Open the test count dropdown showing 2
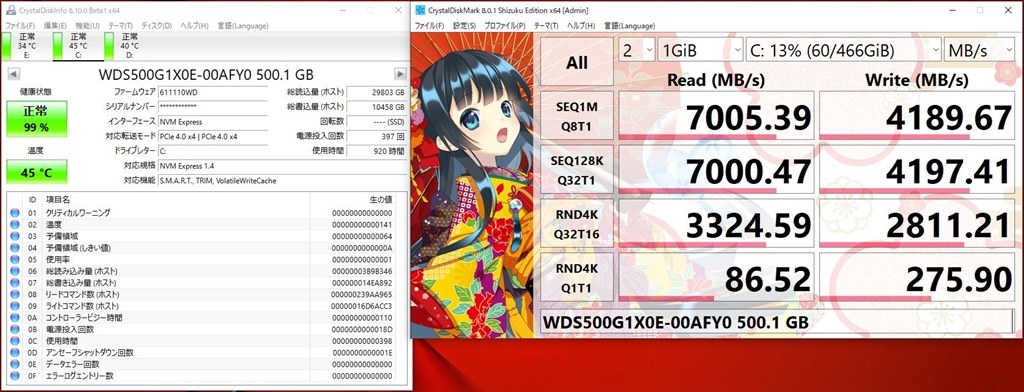The height and width of the screenshot is (392, 1024). tap(636, 50)
